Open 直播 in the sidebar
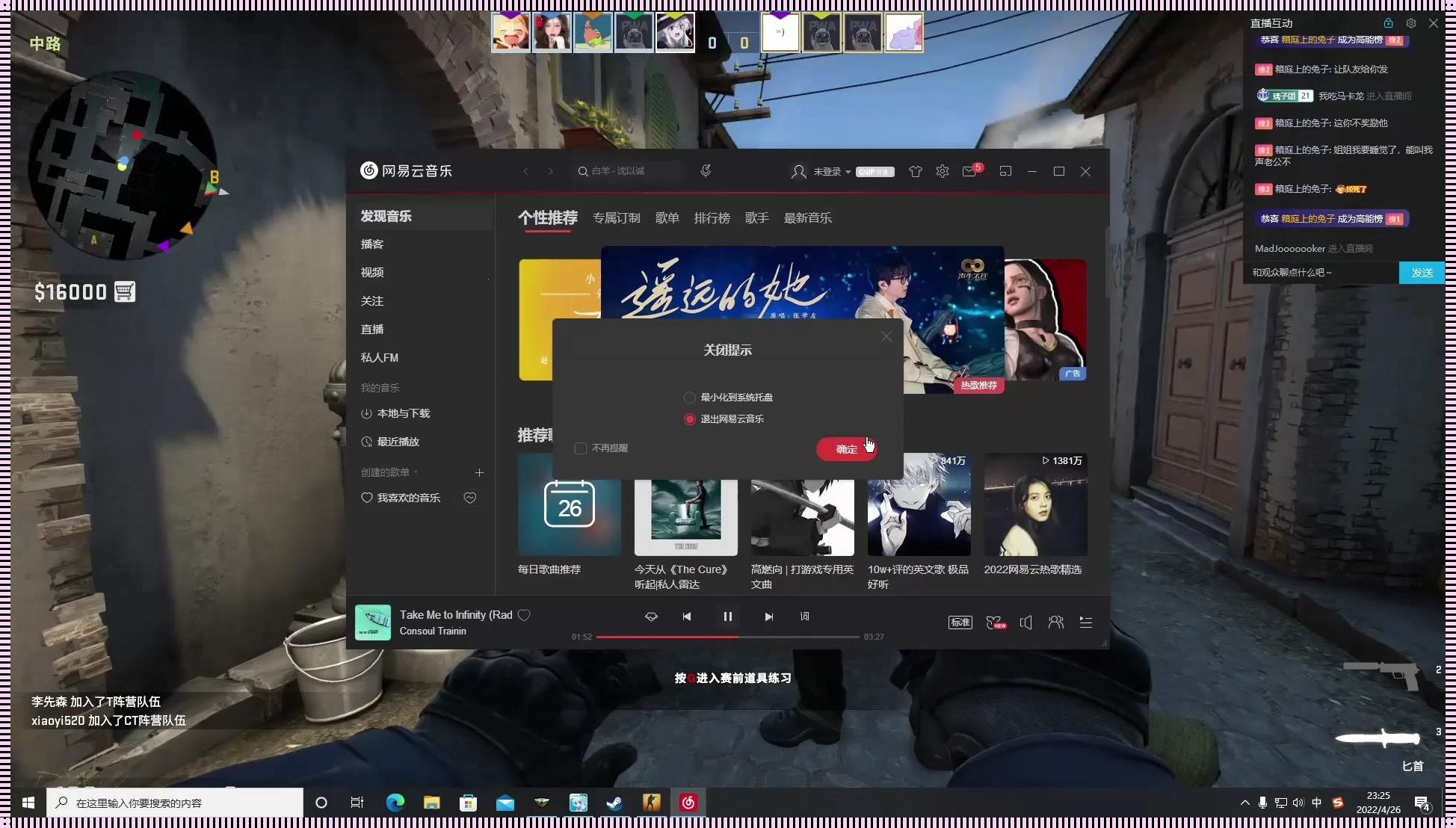The height and width of the screenshot is (828, 1456). tap(372, 330)
